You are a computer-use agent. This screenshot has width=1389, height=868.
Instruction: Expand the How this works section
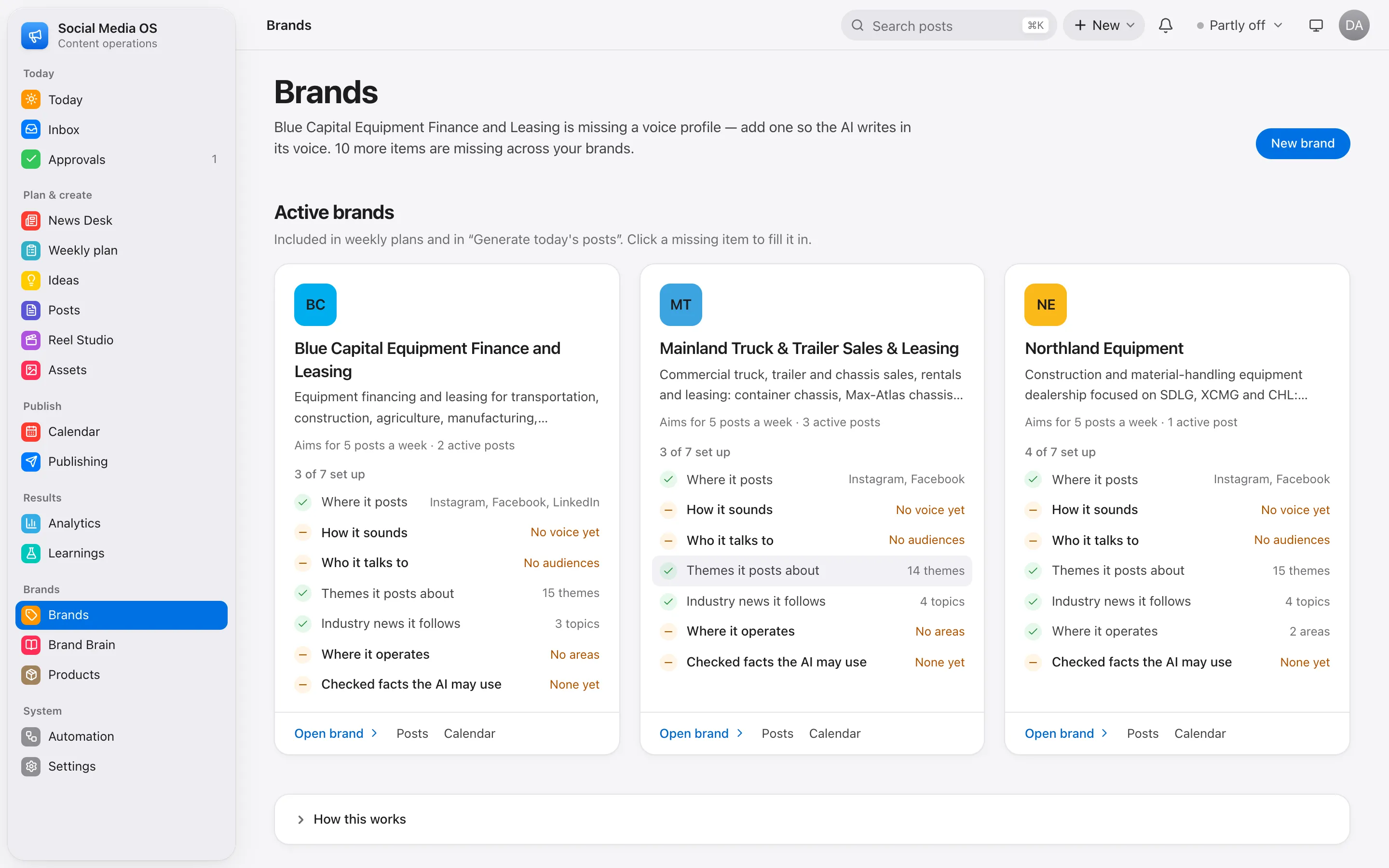click(x=812, y=819)
